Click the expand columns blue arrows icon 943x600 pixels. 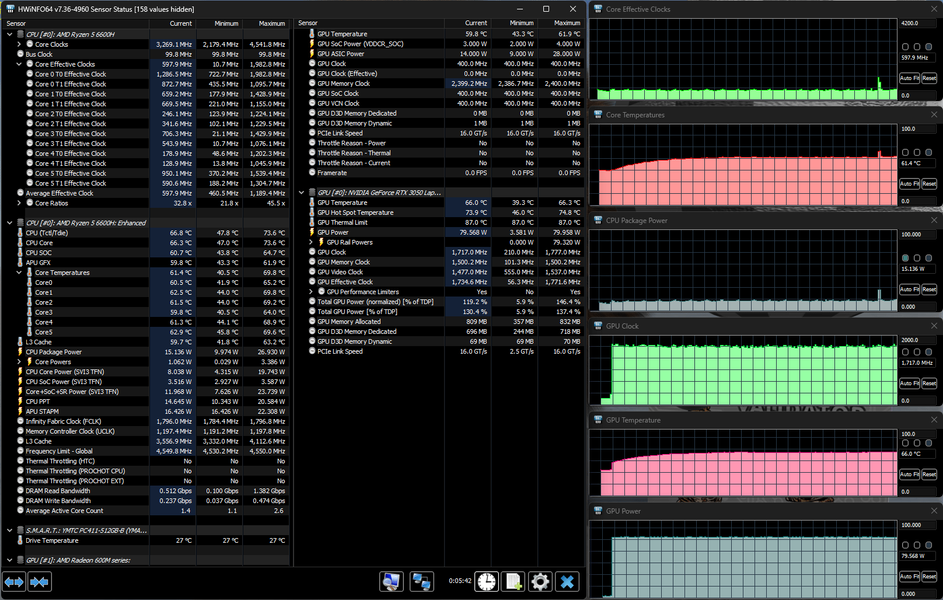point(14,581)
